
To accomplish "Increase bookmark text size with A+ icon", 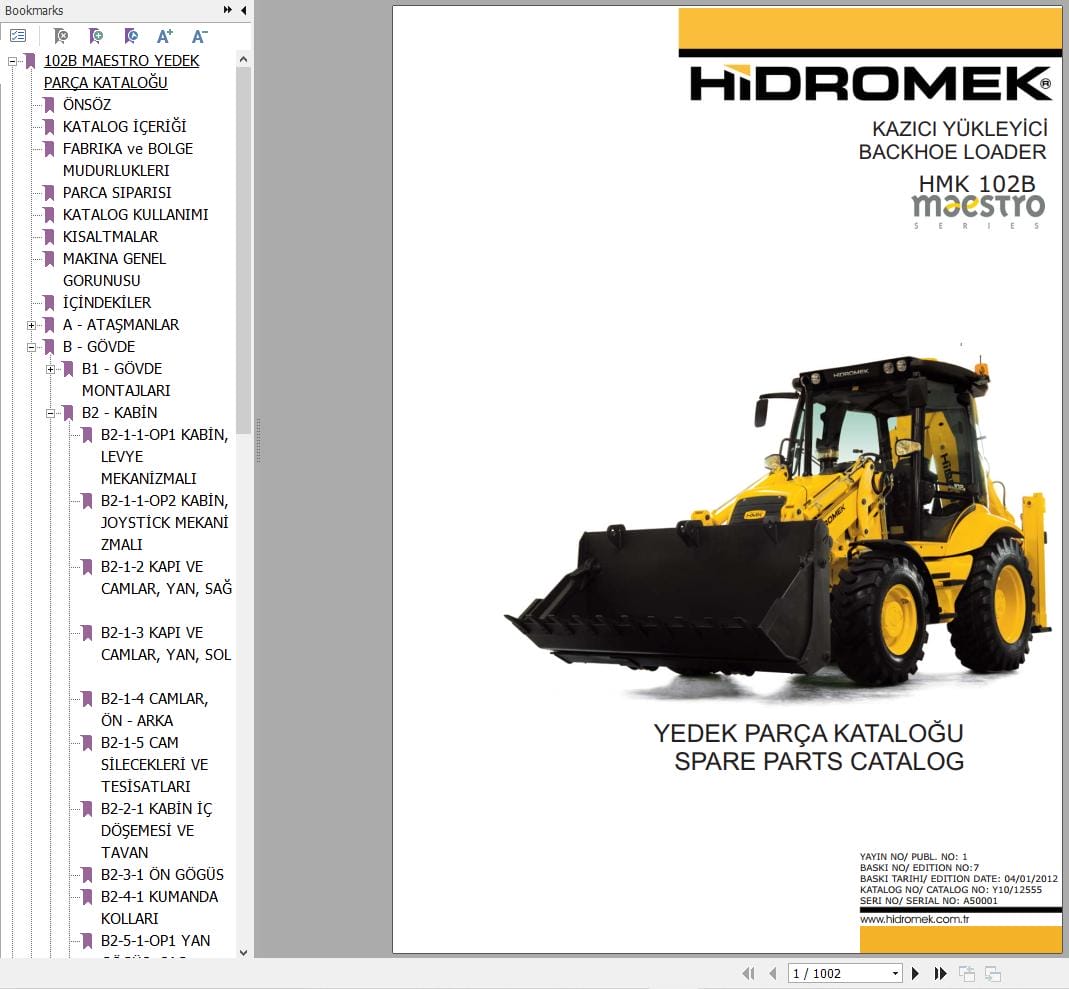I will coord(165,35).
